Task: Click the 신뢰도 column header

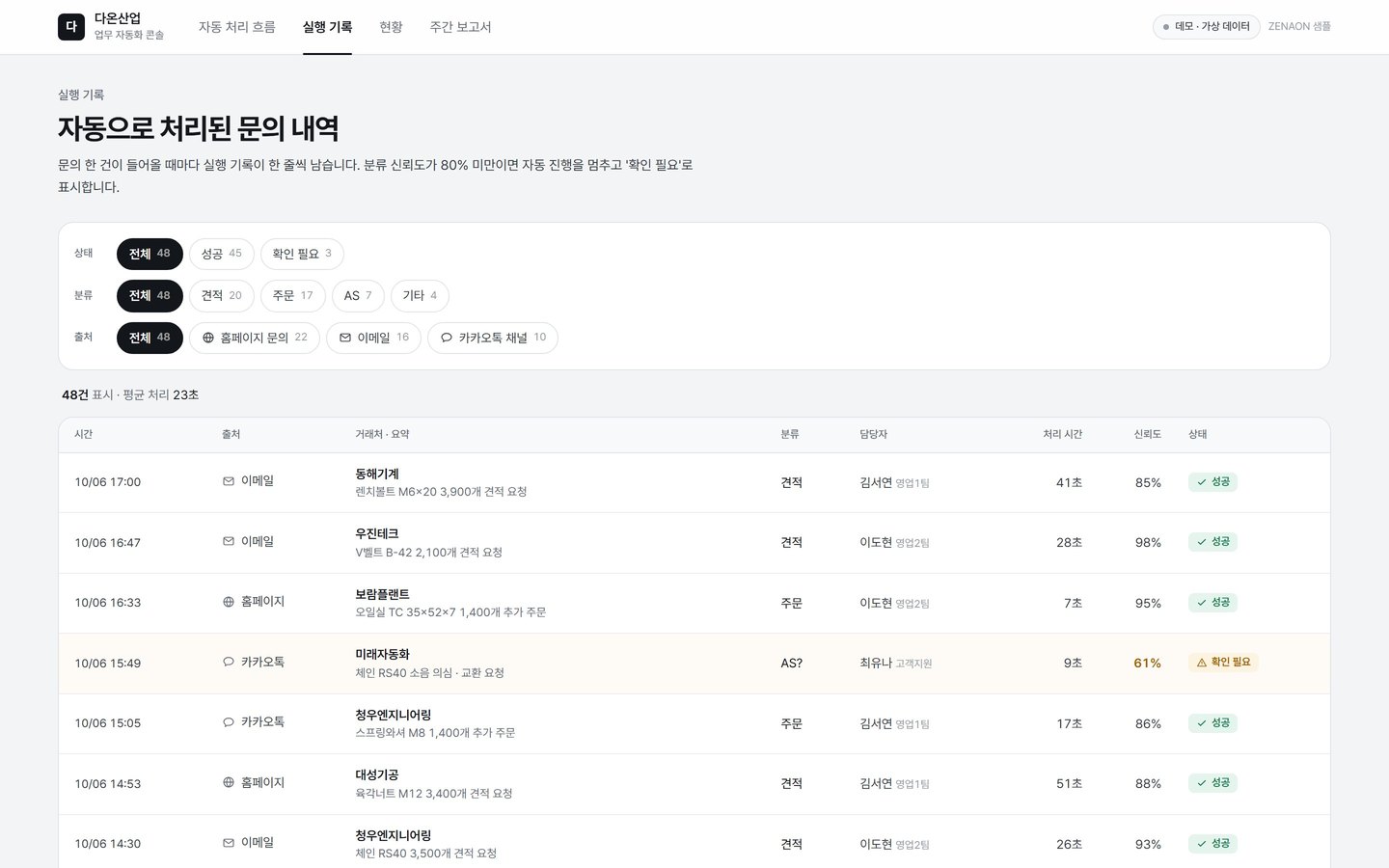Action: [1147, 435]
